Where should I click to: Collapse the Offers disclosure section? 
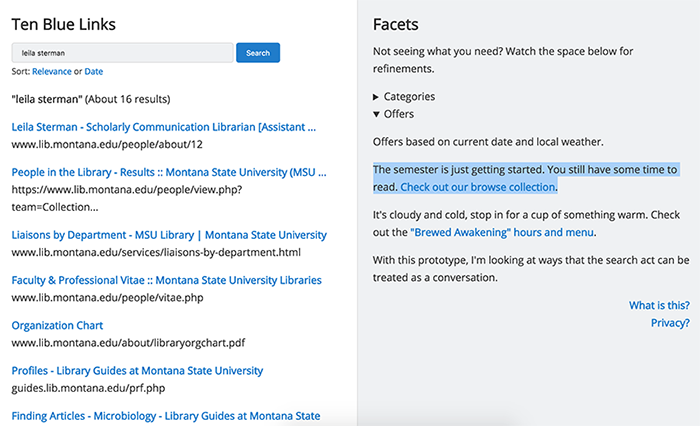(377, 114)
